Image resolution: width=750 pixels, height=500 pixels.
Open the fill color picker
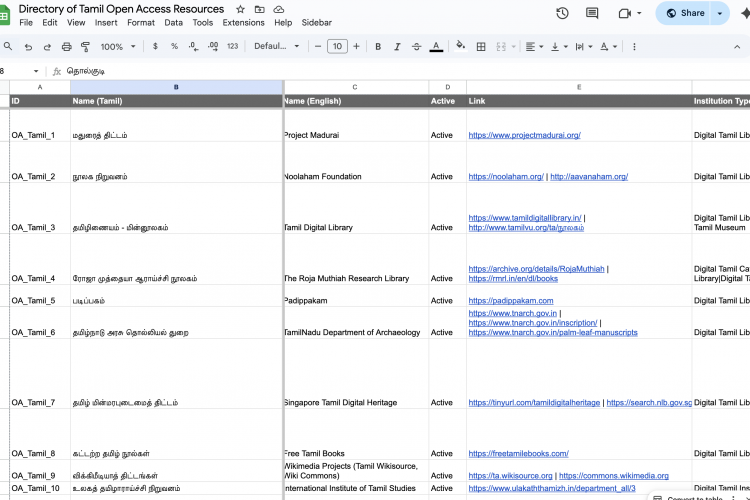[460, 46]
